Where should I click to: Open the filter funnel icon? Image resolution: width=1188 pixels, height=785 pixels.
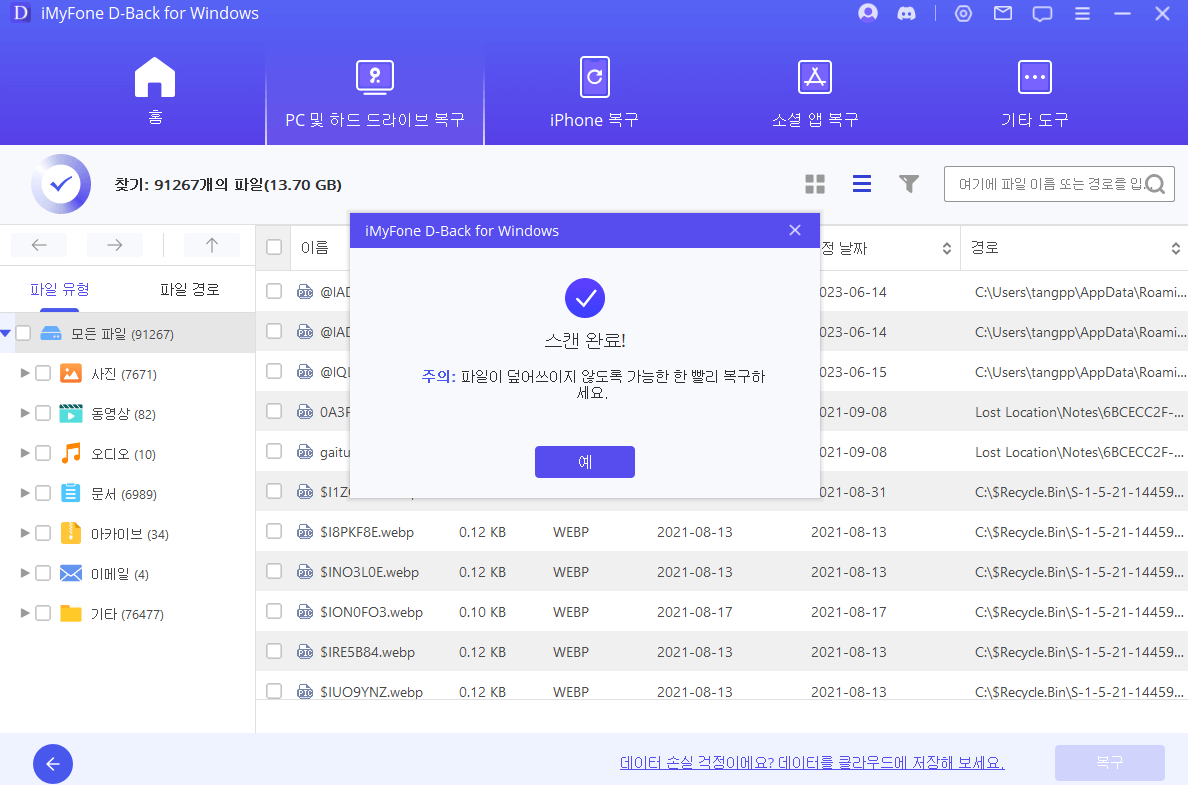coord(908,184)
